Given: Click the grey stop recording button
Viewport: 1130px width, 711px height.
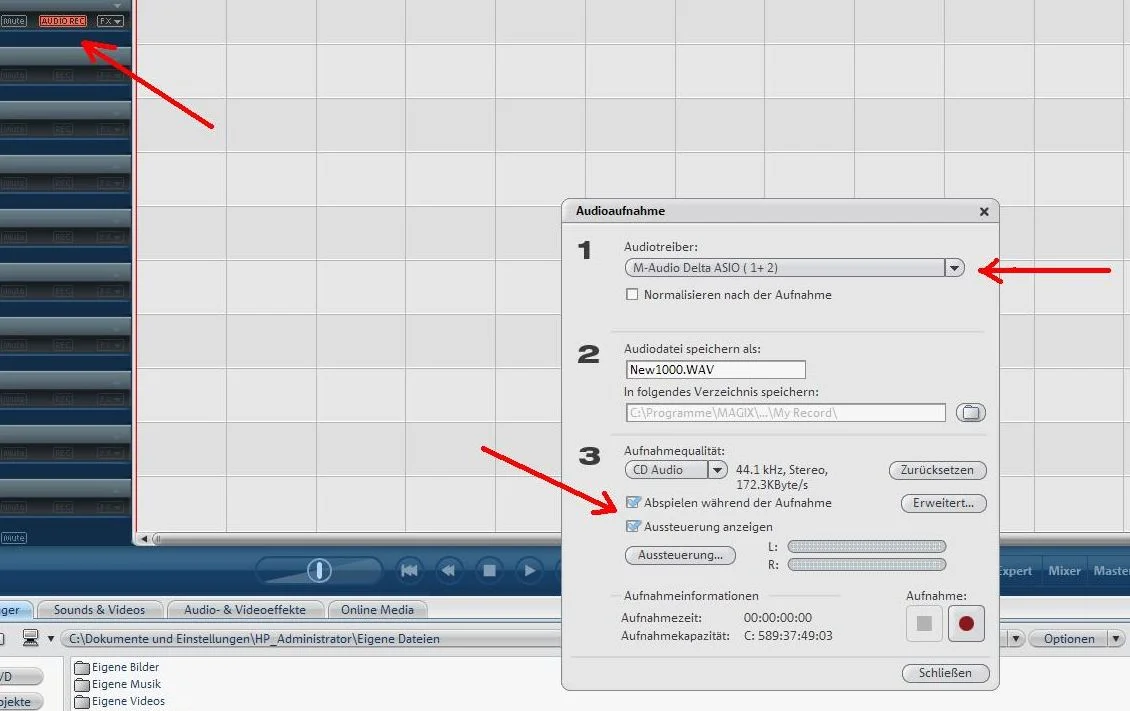Looking at the screenshot, I should pos(924,623).
